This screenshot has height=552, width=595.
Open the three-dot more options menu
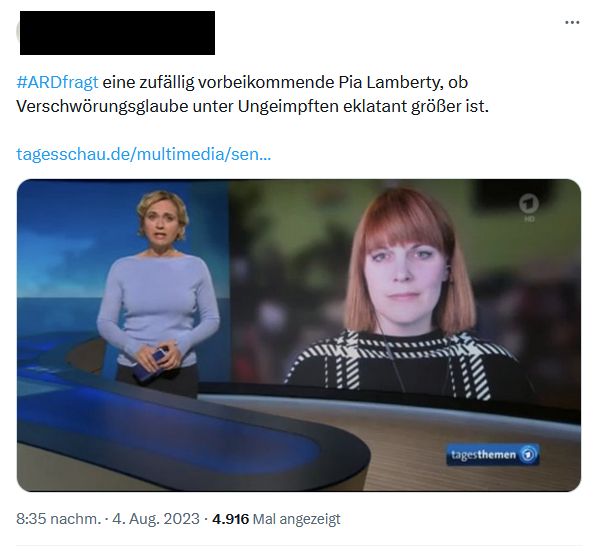point(572,22)
